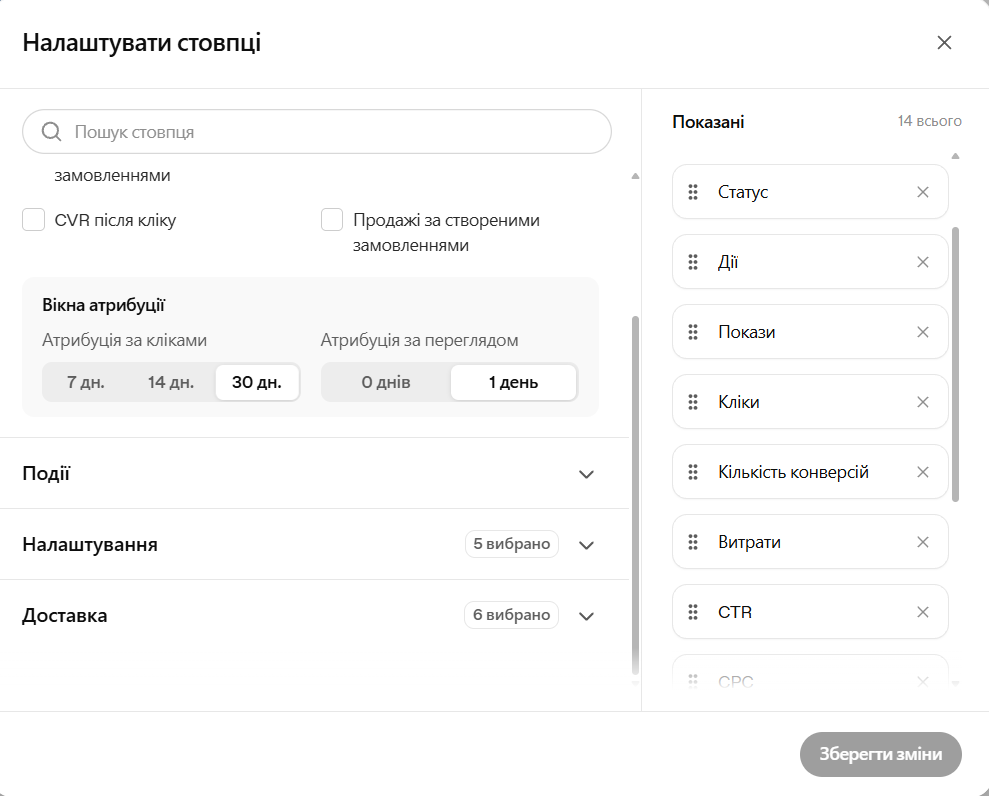Select 30 дн. click attribution window

[x=257, y=382]
